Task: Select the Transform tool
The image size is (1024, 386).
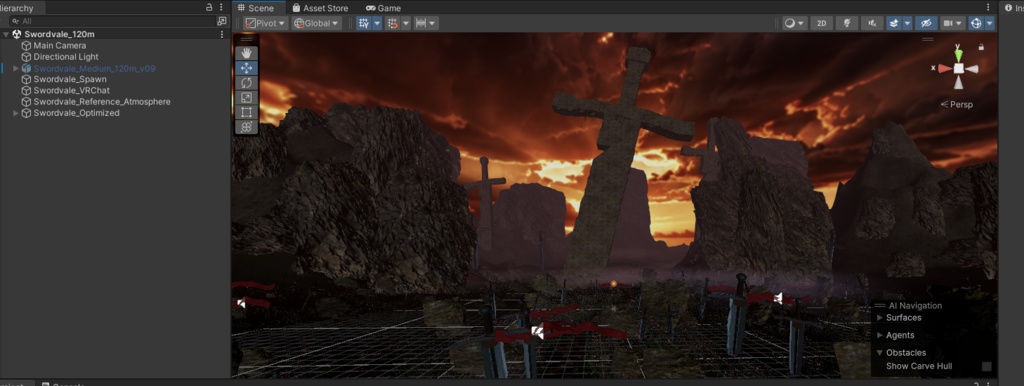Action: [x=246, y=127]
